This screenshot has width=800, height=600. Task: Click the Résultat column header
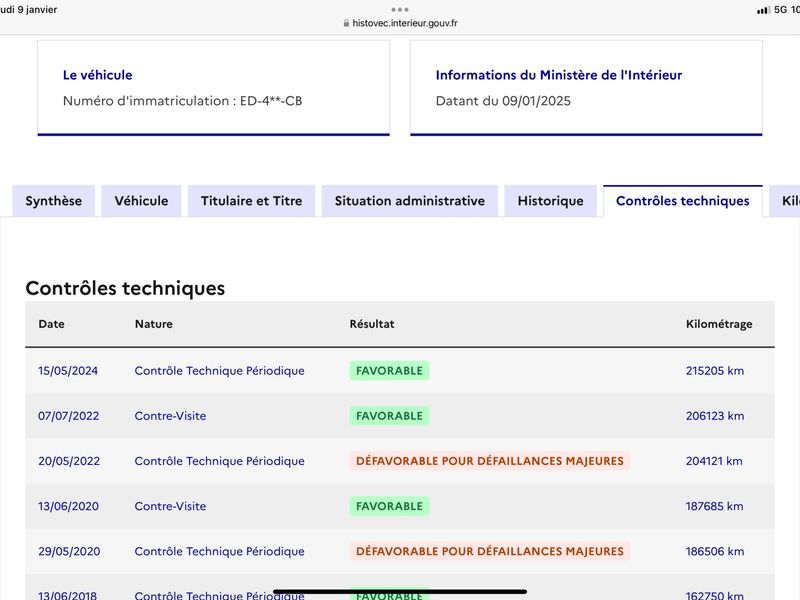pyautogui.click(x=372, y=324)
